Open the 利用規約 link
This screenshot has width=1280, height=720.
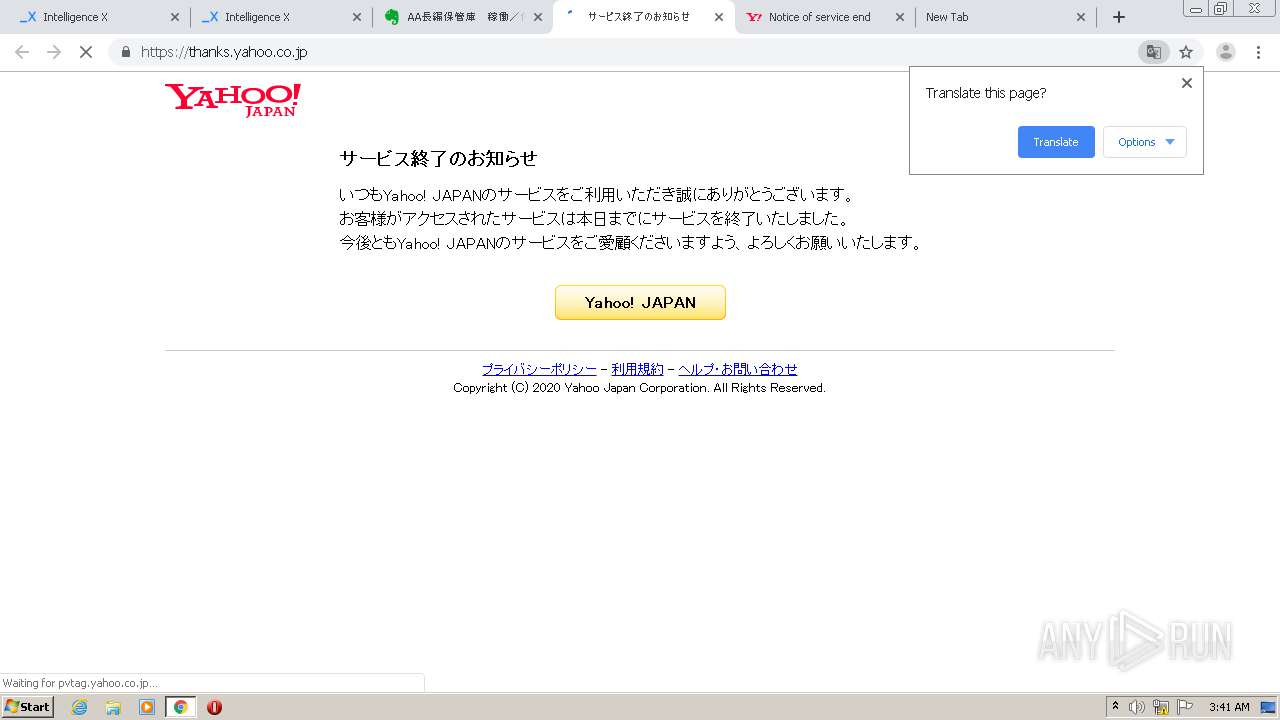pyautogui.click(x=637, y=369)
